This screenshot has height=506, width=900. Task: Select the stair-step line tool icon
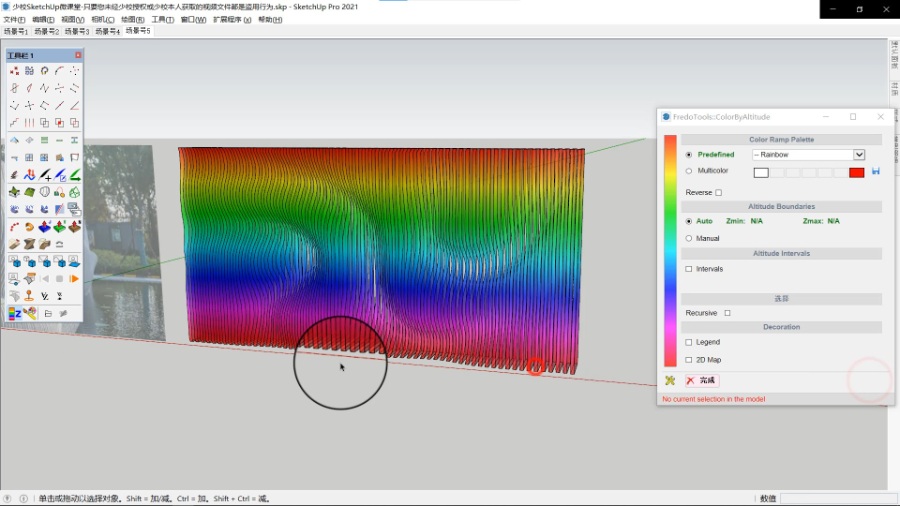point(14,123)
